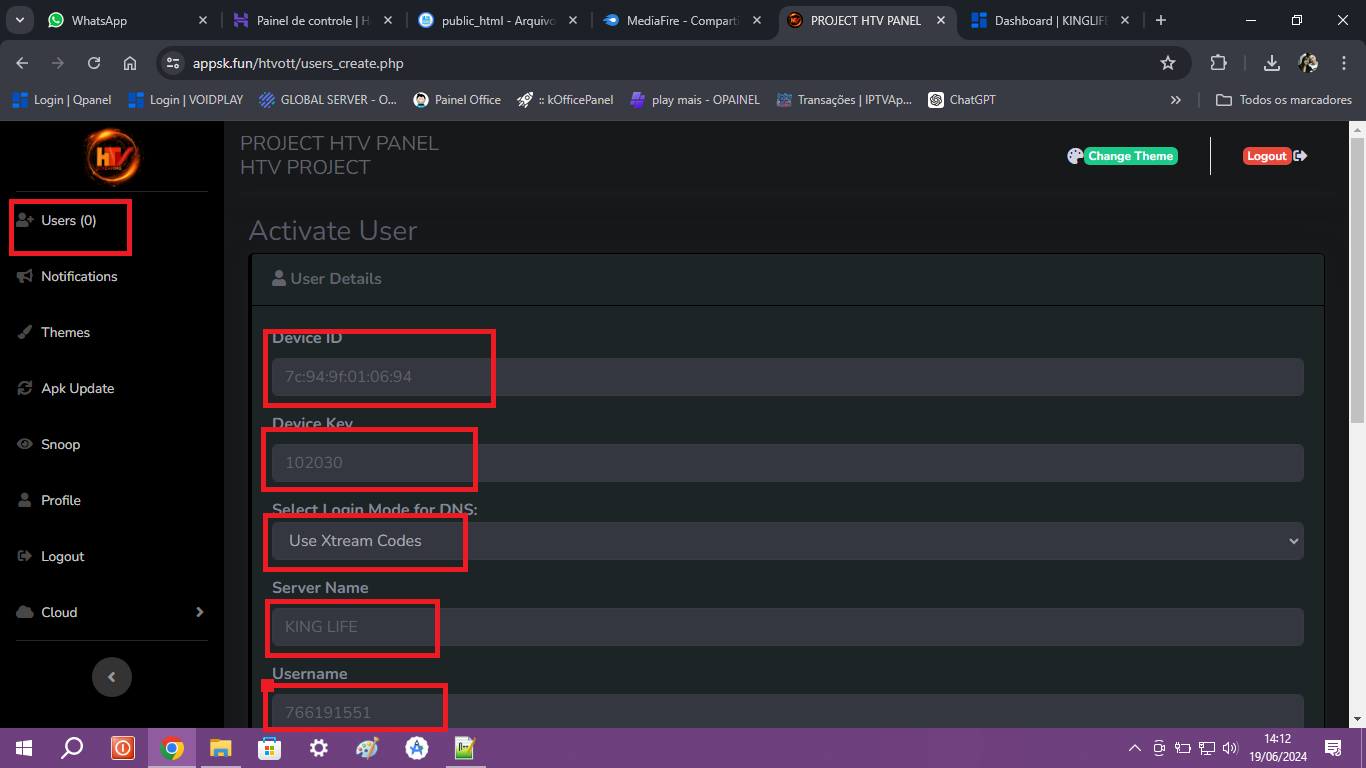This screenshot has width=1366, height=768.
Task: Open File Explorer from the taskbar
Action: 220,748
